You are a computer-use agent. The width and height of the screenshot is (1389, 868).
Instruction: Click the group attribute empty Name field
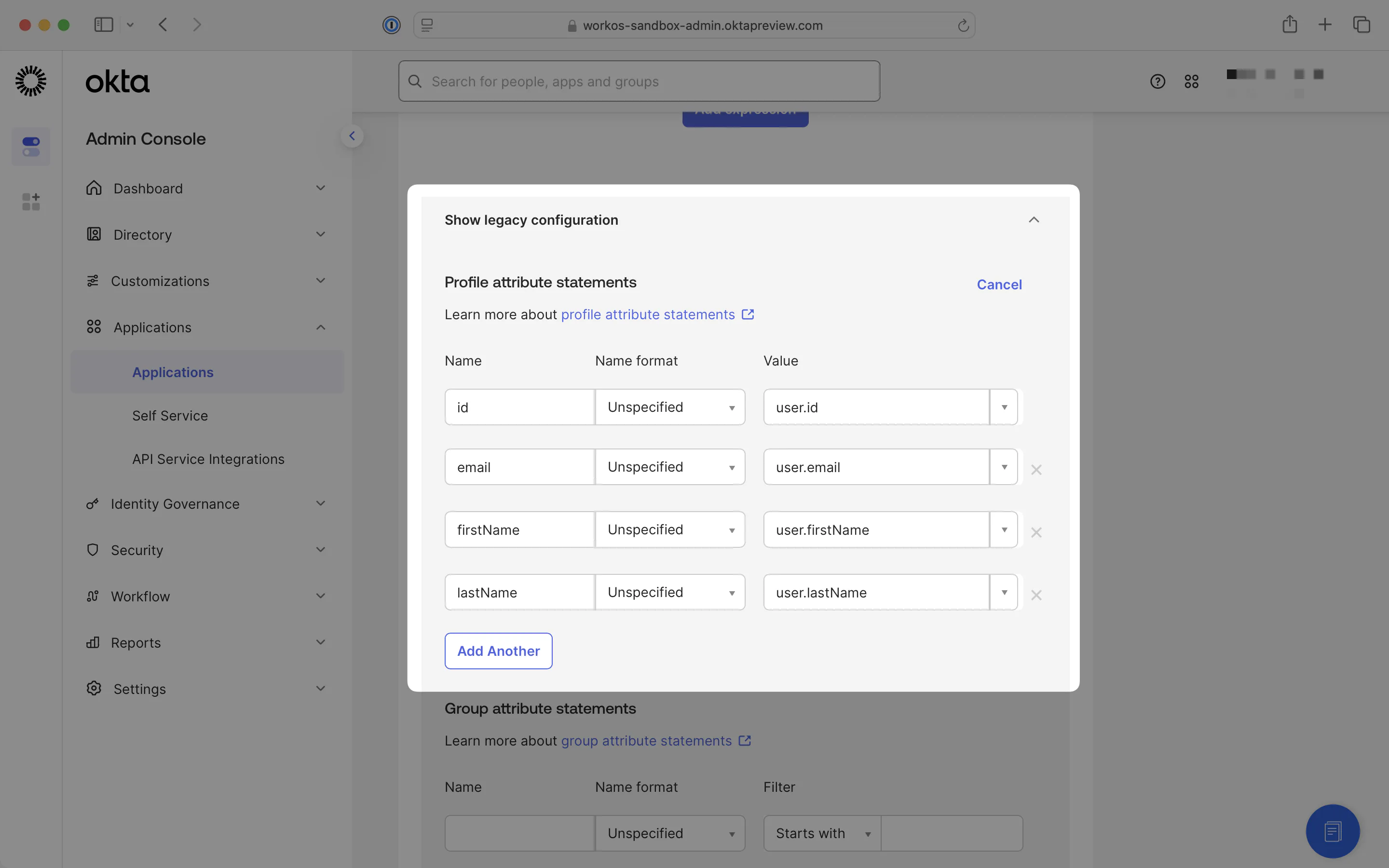tap(519, 833)
